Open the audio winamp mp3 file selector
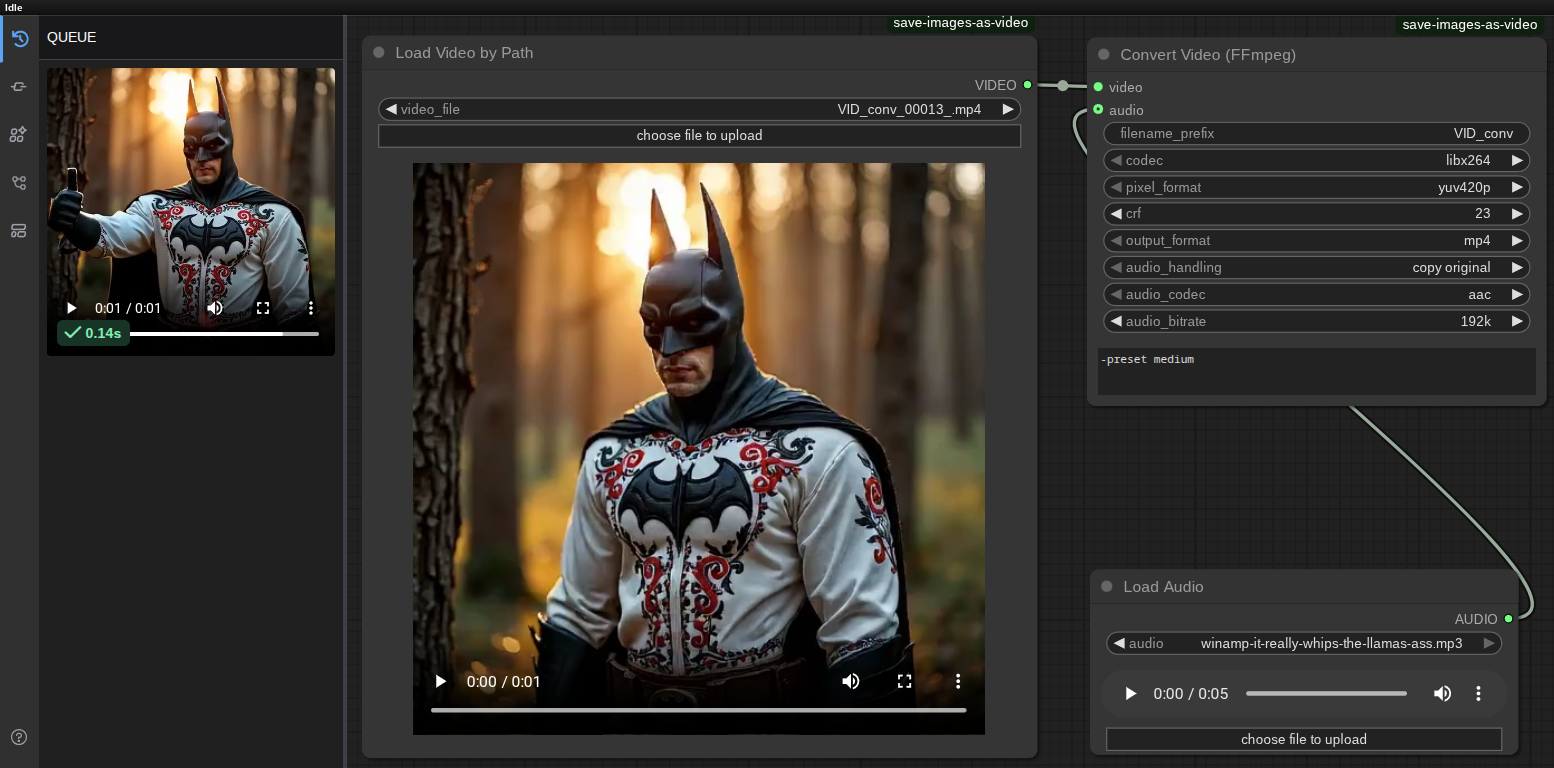The height and width of the screenshot is (768, 1554). (x=1304, y=643)
